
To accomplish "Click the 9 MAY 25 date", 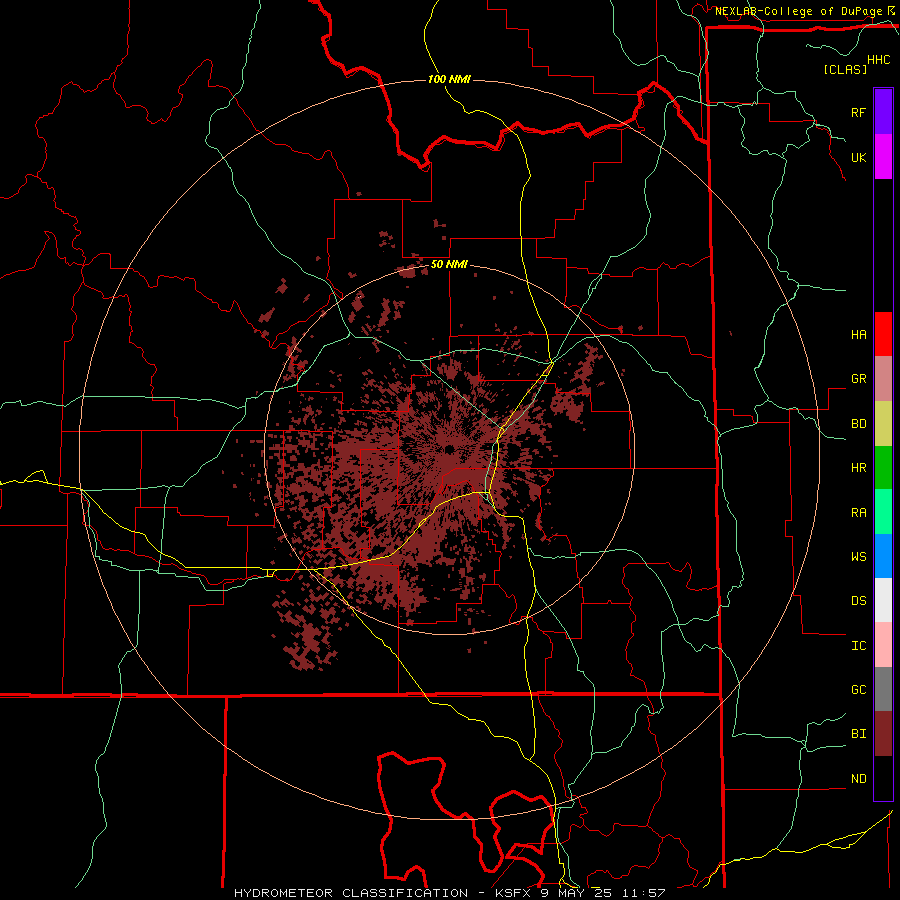I will [576, 893].
